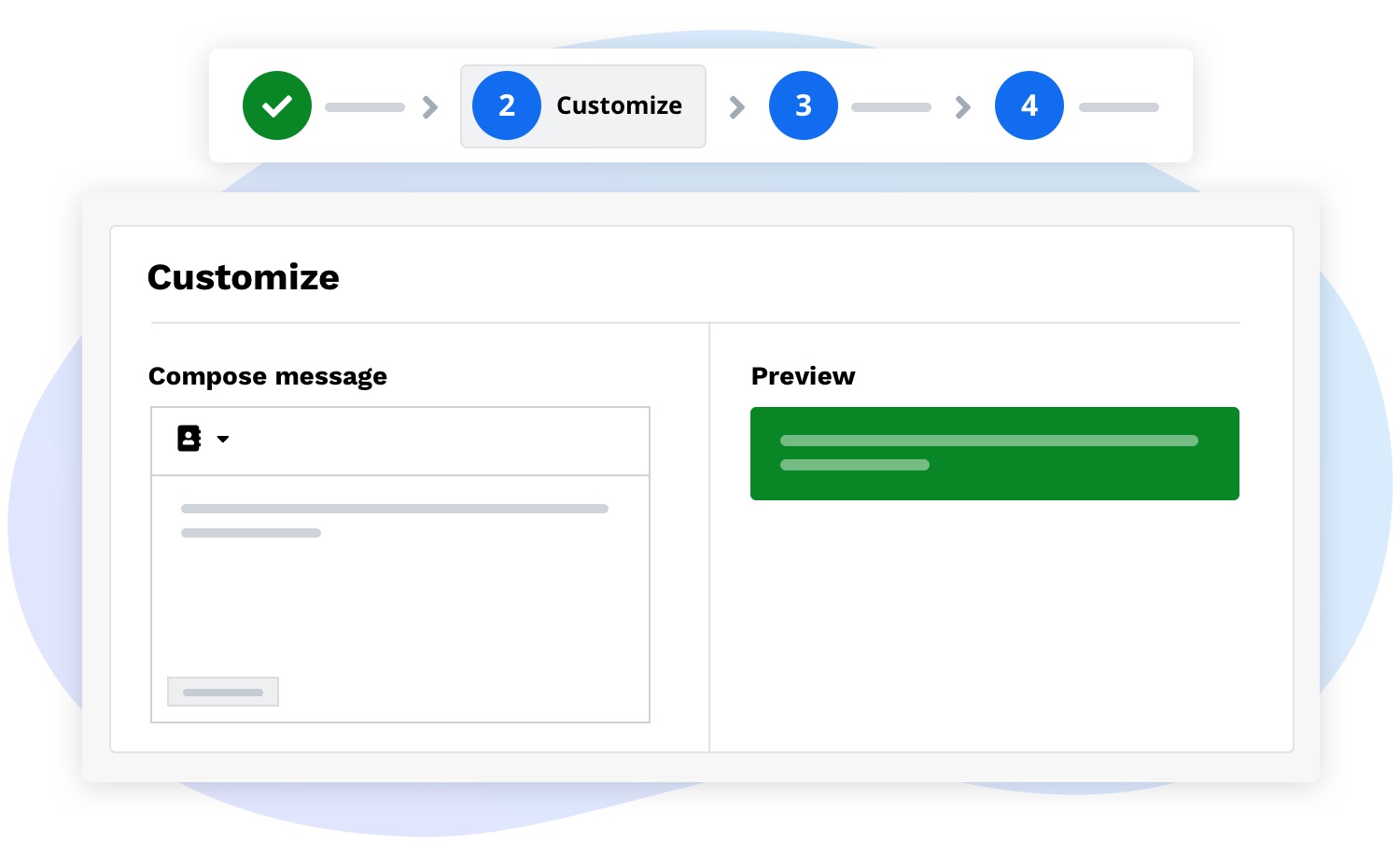Screen dimensions: 1400x855
Task: Select the completed first wizard step
Action: tap(276, 105)
